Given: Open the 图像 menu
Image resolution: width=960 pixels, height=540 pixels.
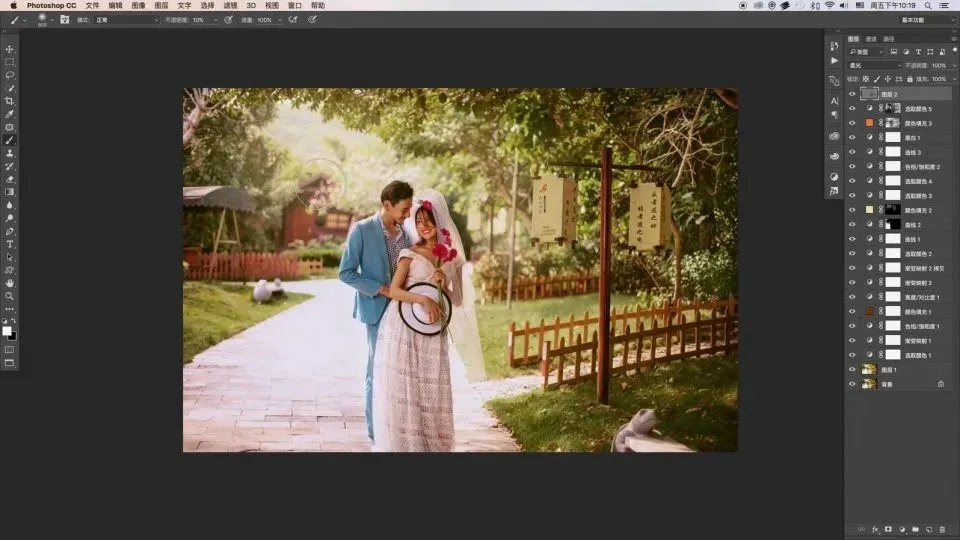Looking at the screenshot, I should tap(138, 5).
